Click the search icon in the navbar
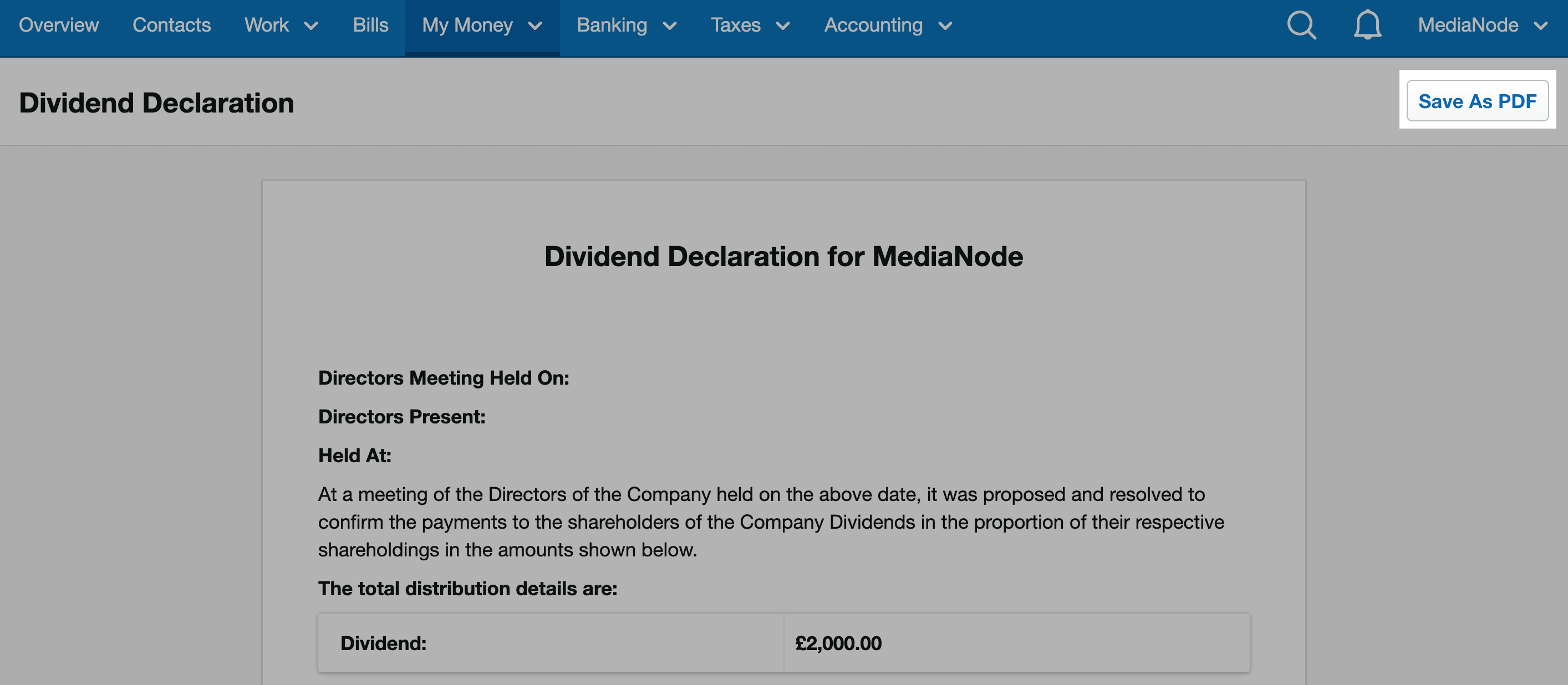 click(1301, 25)
